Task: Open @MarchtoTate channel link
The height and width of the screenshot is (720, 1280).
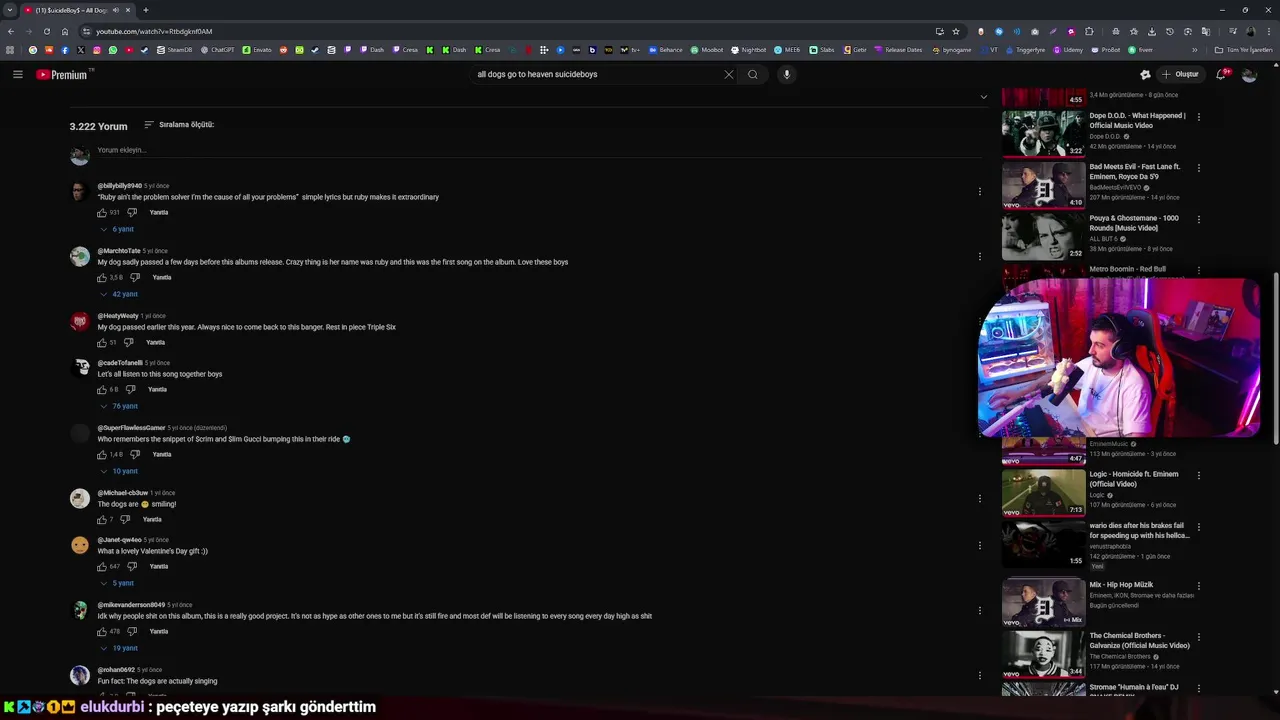Action: [119, 251]
